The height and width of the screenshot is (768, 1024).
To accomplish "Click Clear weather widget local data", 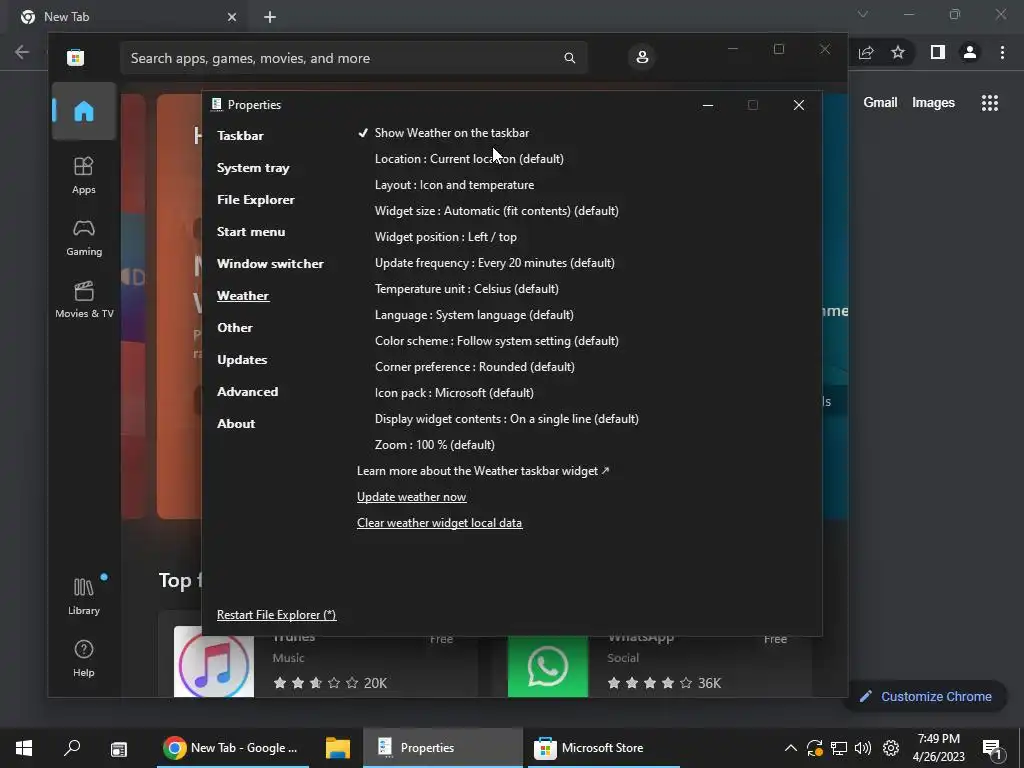I will click(440, 523).
